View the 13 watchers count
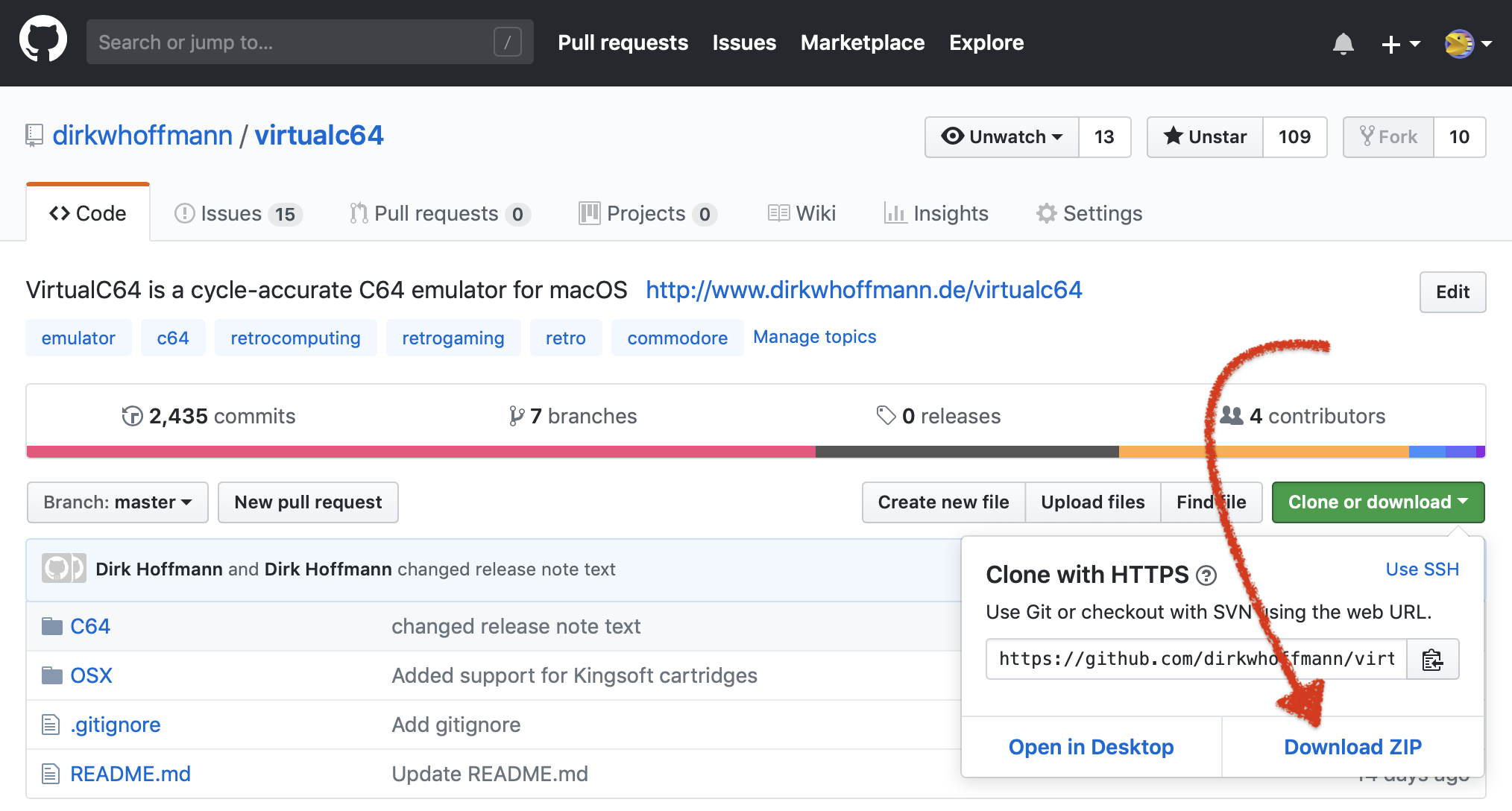Image resolution: width=1512 pixels, height=811 pixels. (x=1104, y=136)
